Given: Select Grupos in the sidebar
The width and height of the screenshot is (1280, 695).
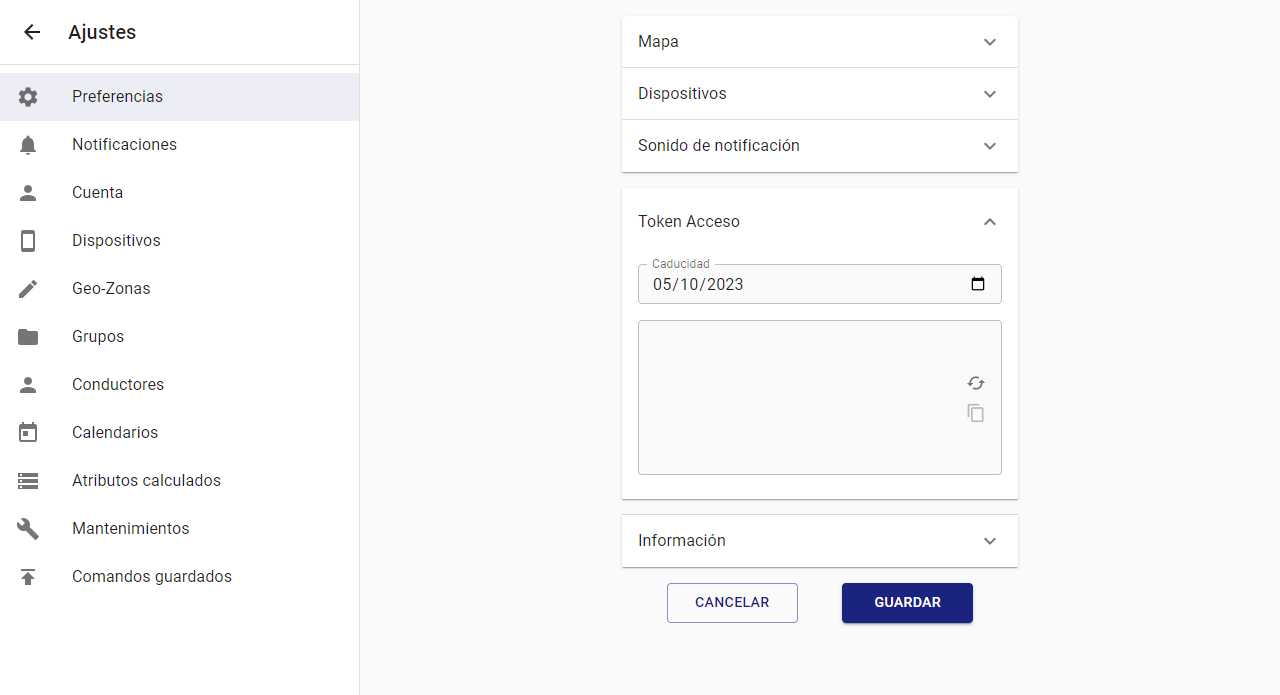Looking at the screenshot, I should (x=180, y=337).
